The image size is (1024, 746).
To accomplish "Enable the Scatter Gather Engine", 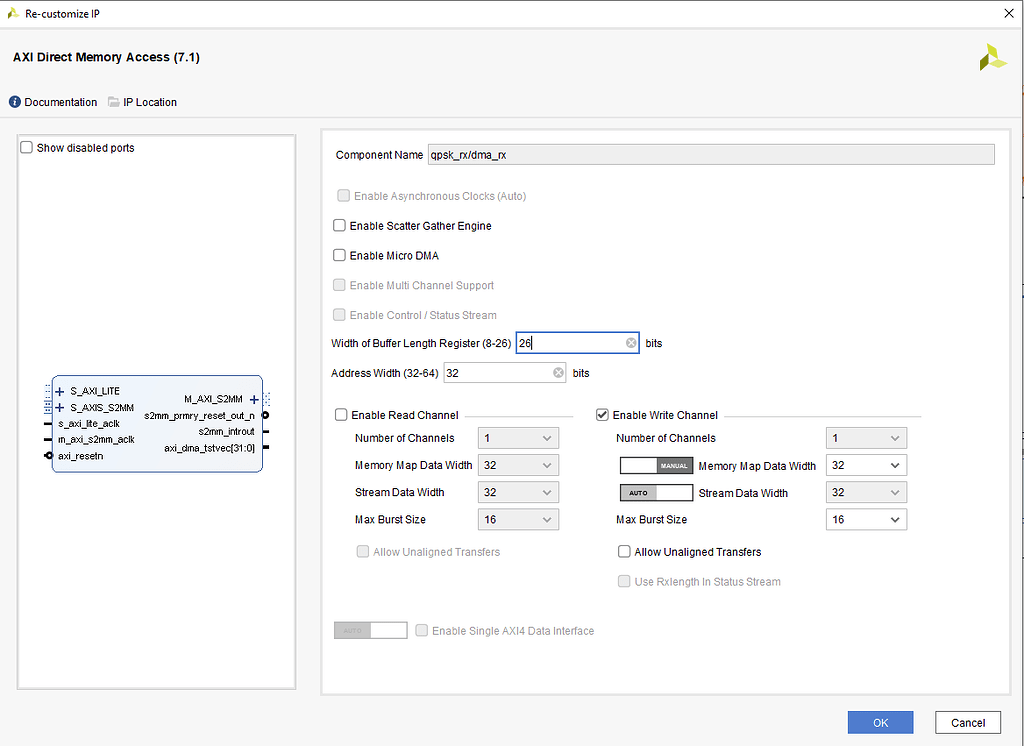I will (339, 225).
